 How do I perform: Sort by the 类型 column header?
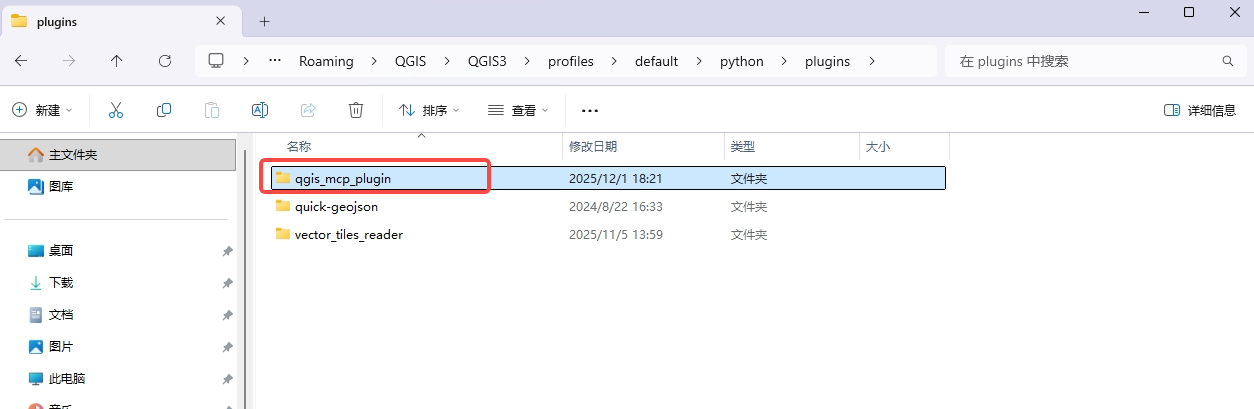(x=742, y=146)
